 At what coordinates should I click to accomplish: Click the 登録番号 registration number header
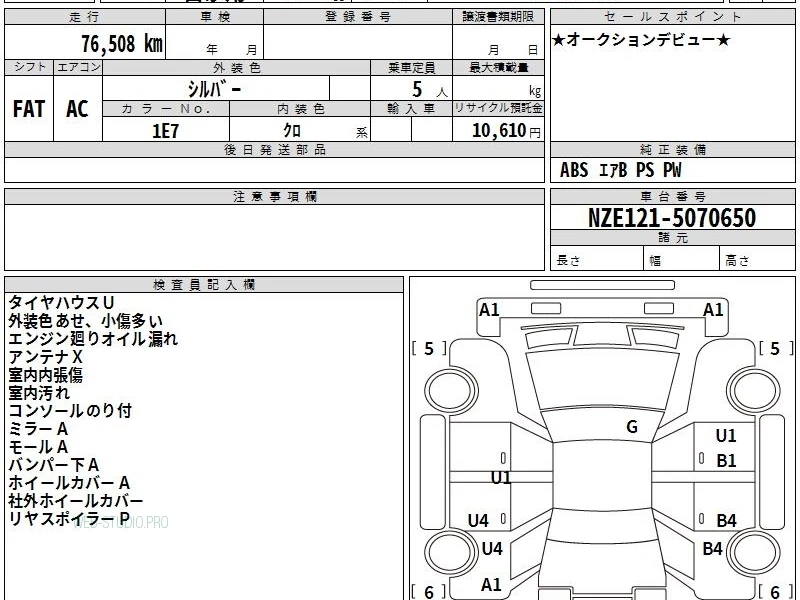coord(358,17)
